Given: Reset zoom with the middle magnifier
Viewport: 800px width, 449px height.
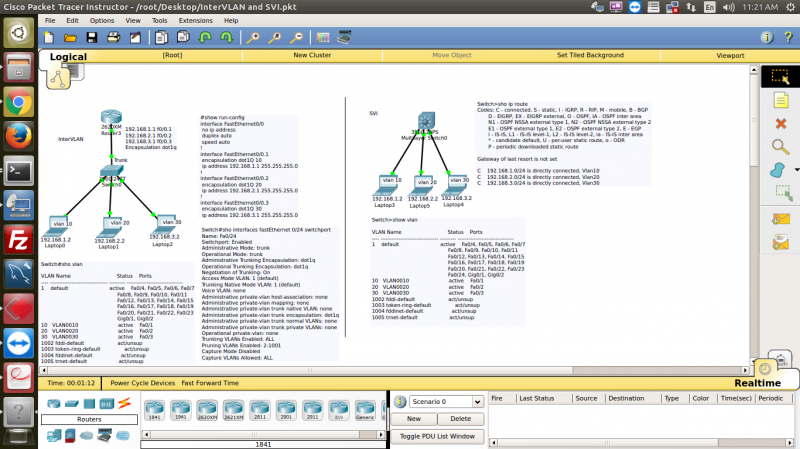Looking at the screenshot, I should coord(275,37).
